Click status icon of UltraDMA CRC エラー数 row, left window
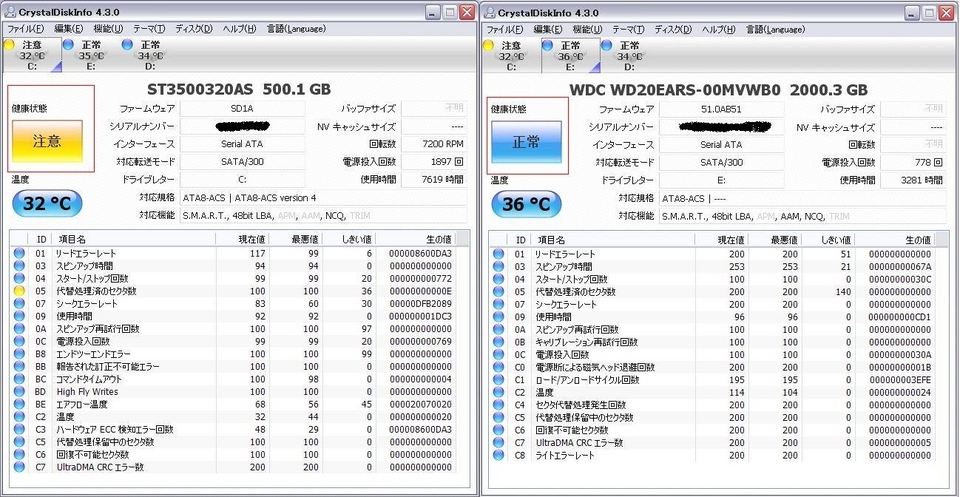The image size is (960, 497). (x=19, y=467)
